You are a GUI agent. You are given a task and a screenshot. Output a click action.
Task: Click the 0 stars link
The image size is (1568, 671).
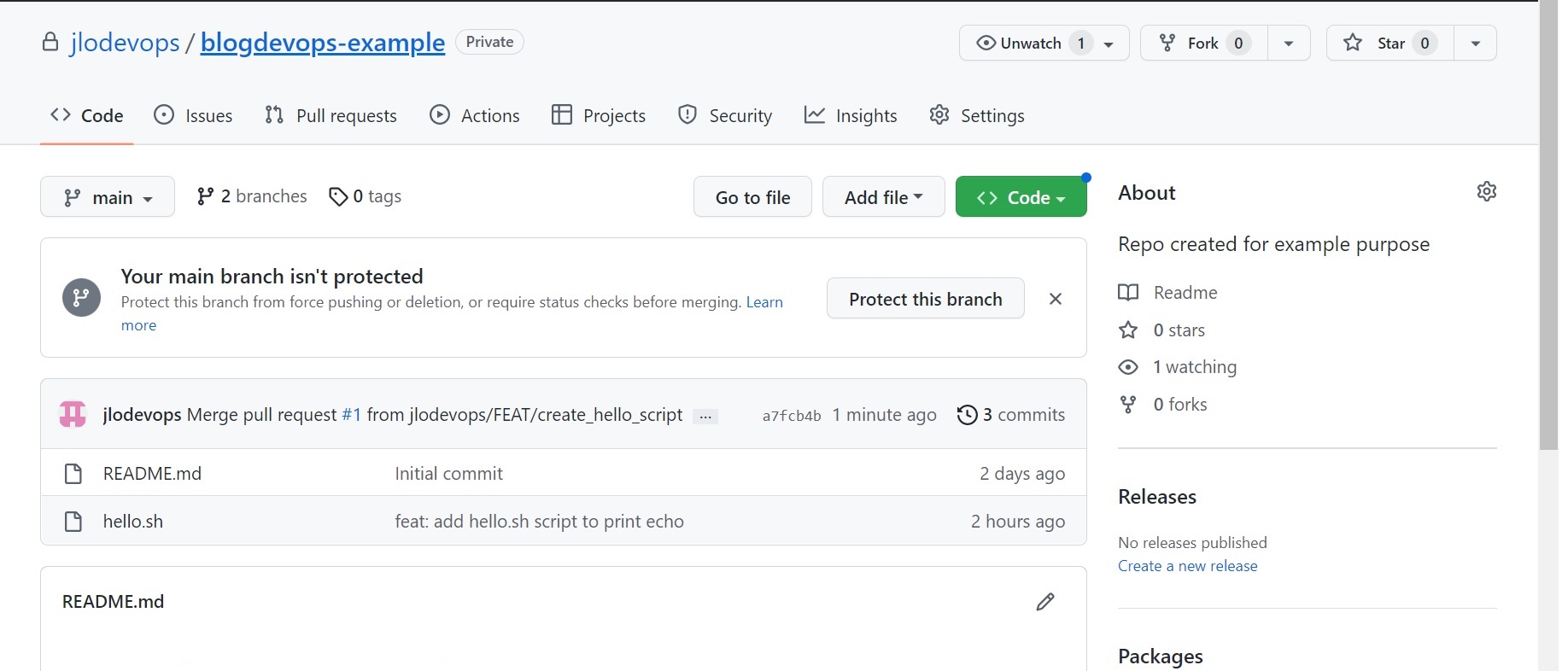coord(1179,330)
